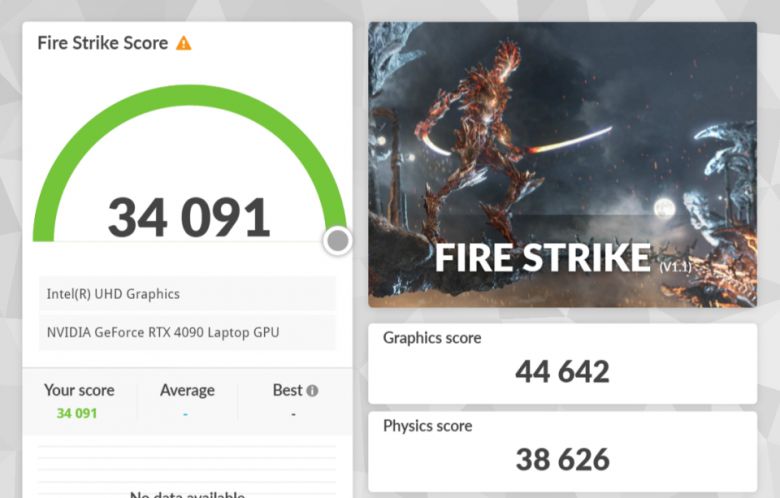The height and width of the screenshot is (498, 780).
Task: Click the Graphics score label
Action: [x=432, y=338]
